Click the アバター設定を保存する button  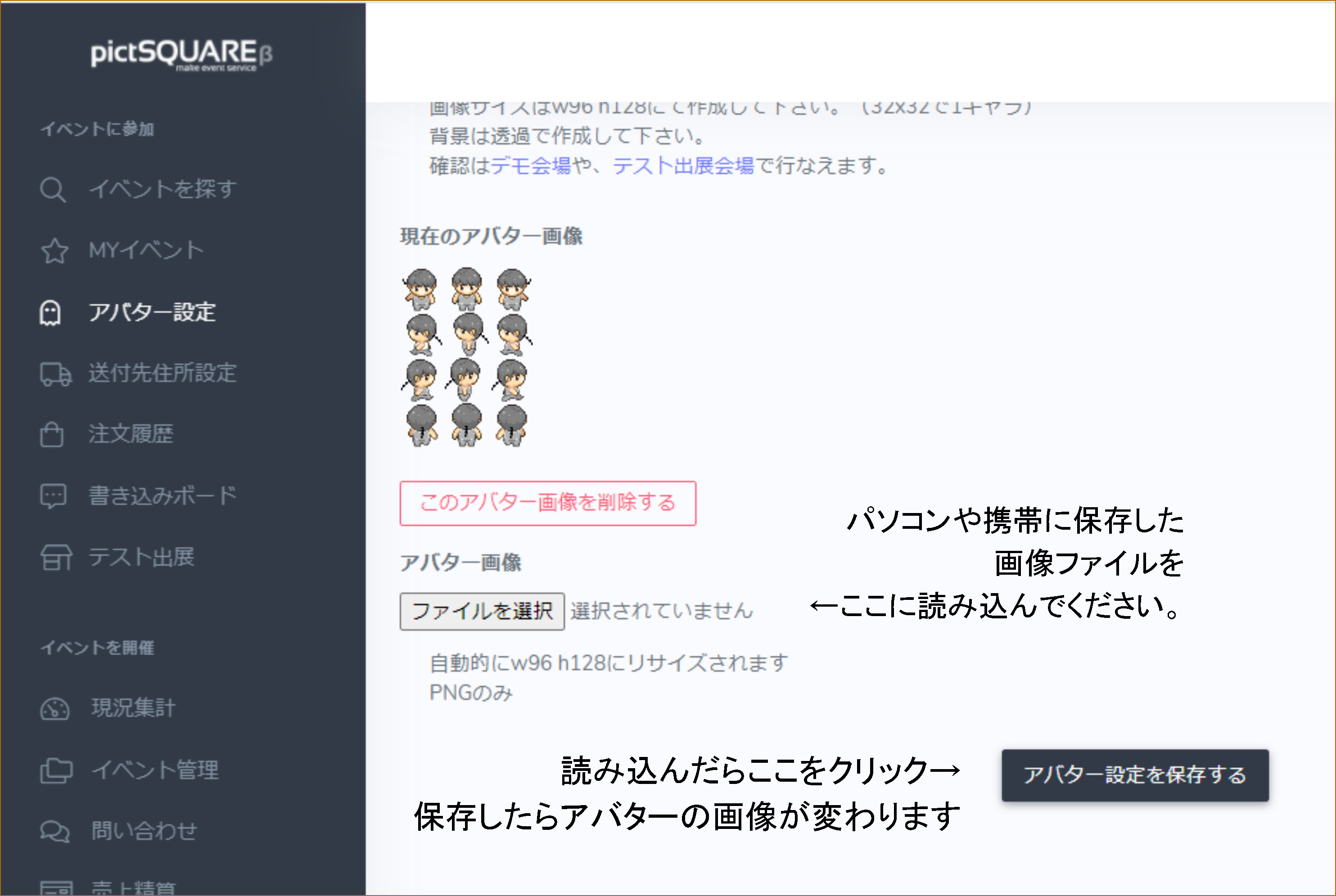coord(1134,775)
